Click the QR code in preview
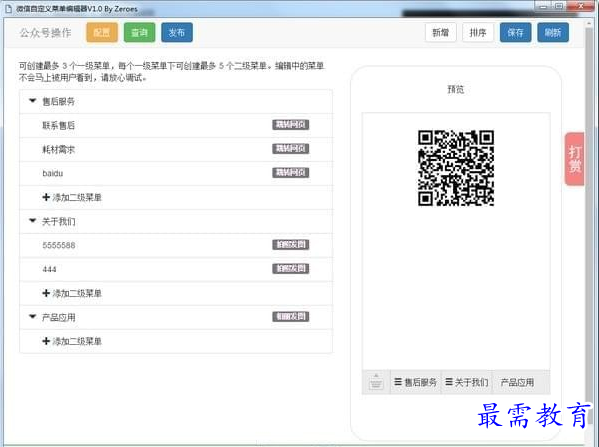This screenshot has height=447, width=599. point(456,168)
